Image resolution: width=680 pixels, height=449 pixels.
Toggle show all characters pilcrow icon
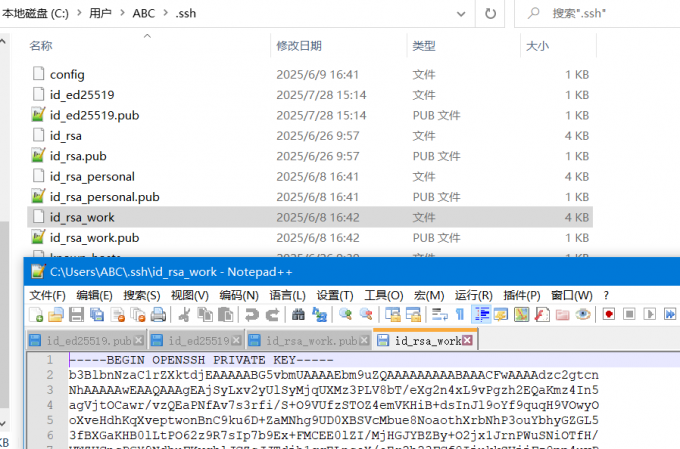point(460,315)
